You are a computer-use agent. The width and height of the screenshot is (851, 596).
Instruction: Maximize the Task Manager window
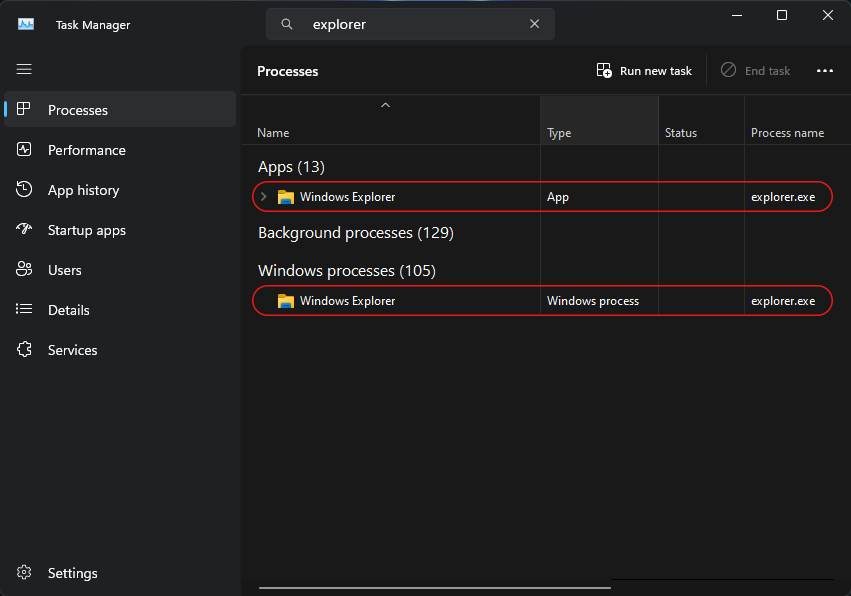point(782,15)
